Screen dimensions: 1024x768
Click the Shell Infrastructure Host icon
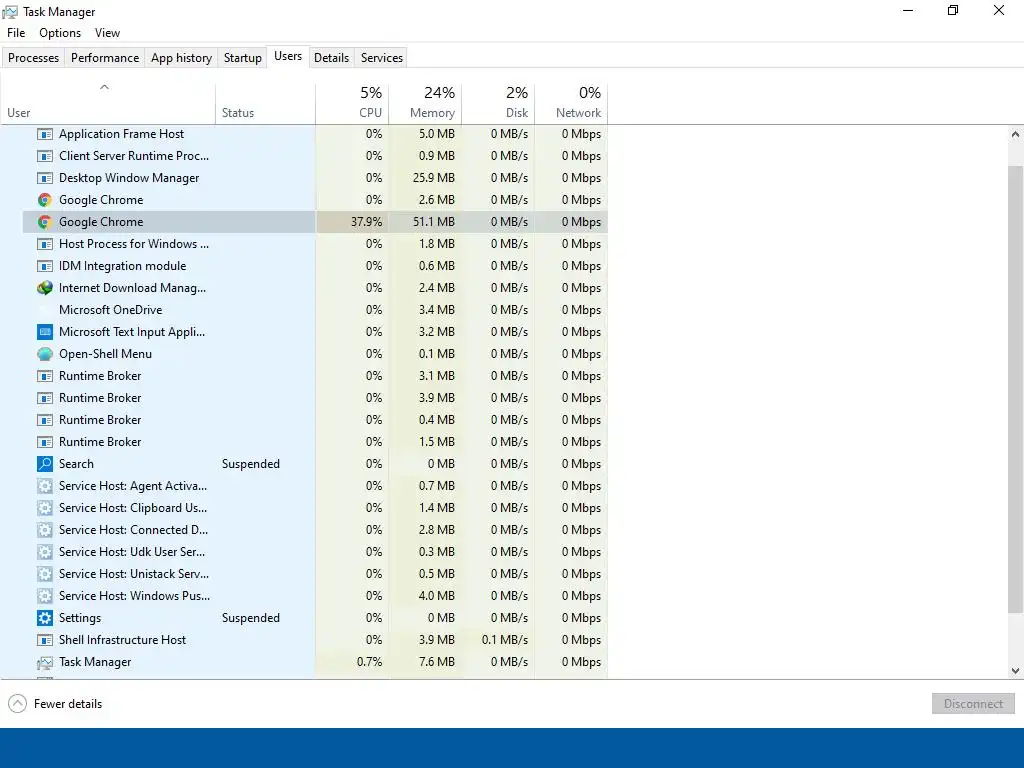point(44,640)
